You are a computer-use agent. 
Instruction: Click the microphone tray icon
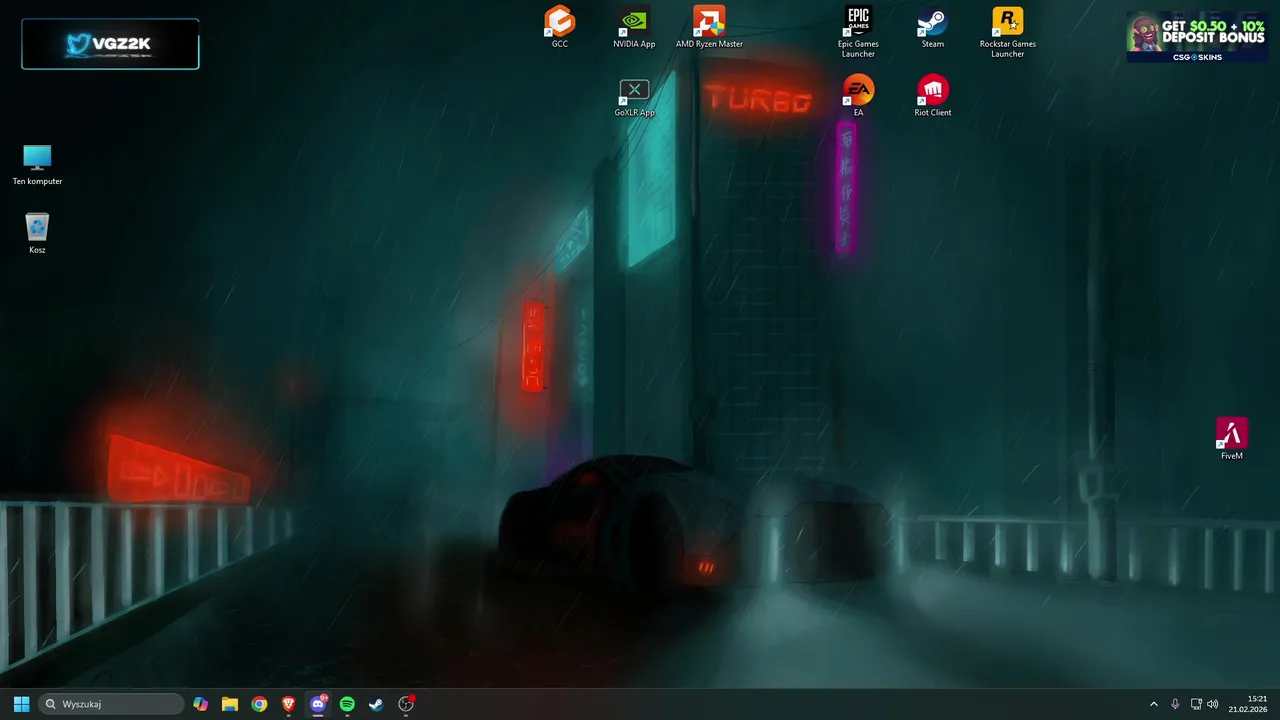point(1175,704)
